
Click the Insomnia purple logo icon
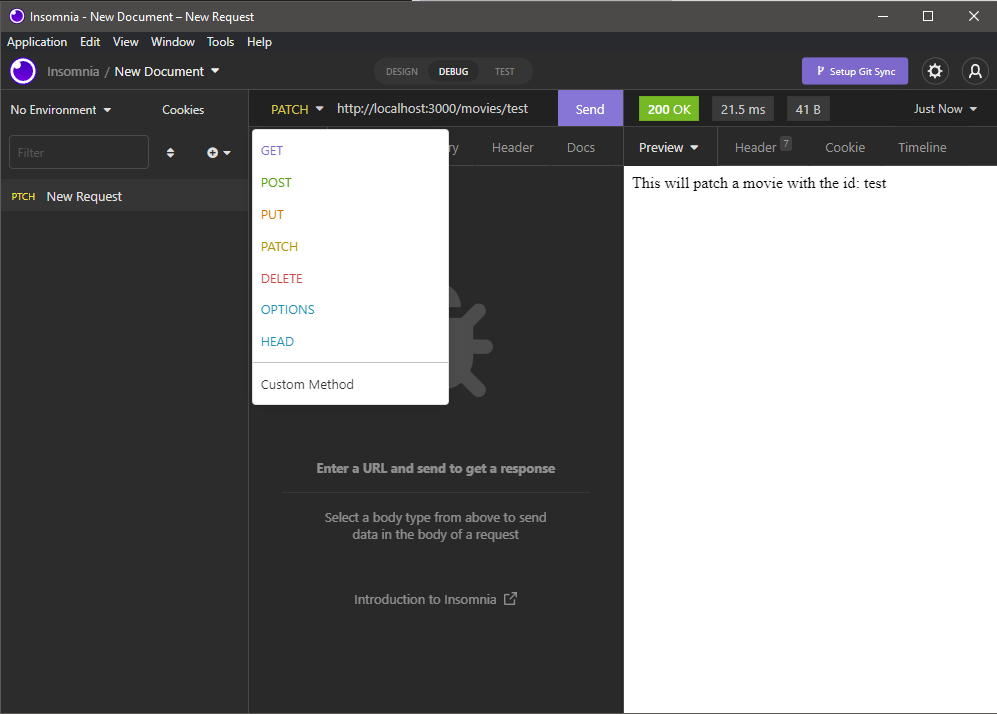click(x=23, y=71)
